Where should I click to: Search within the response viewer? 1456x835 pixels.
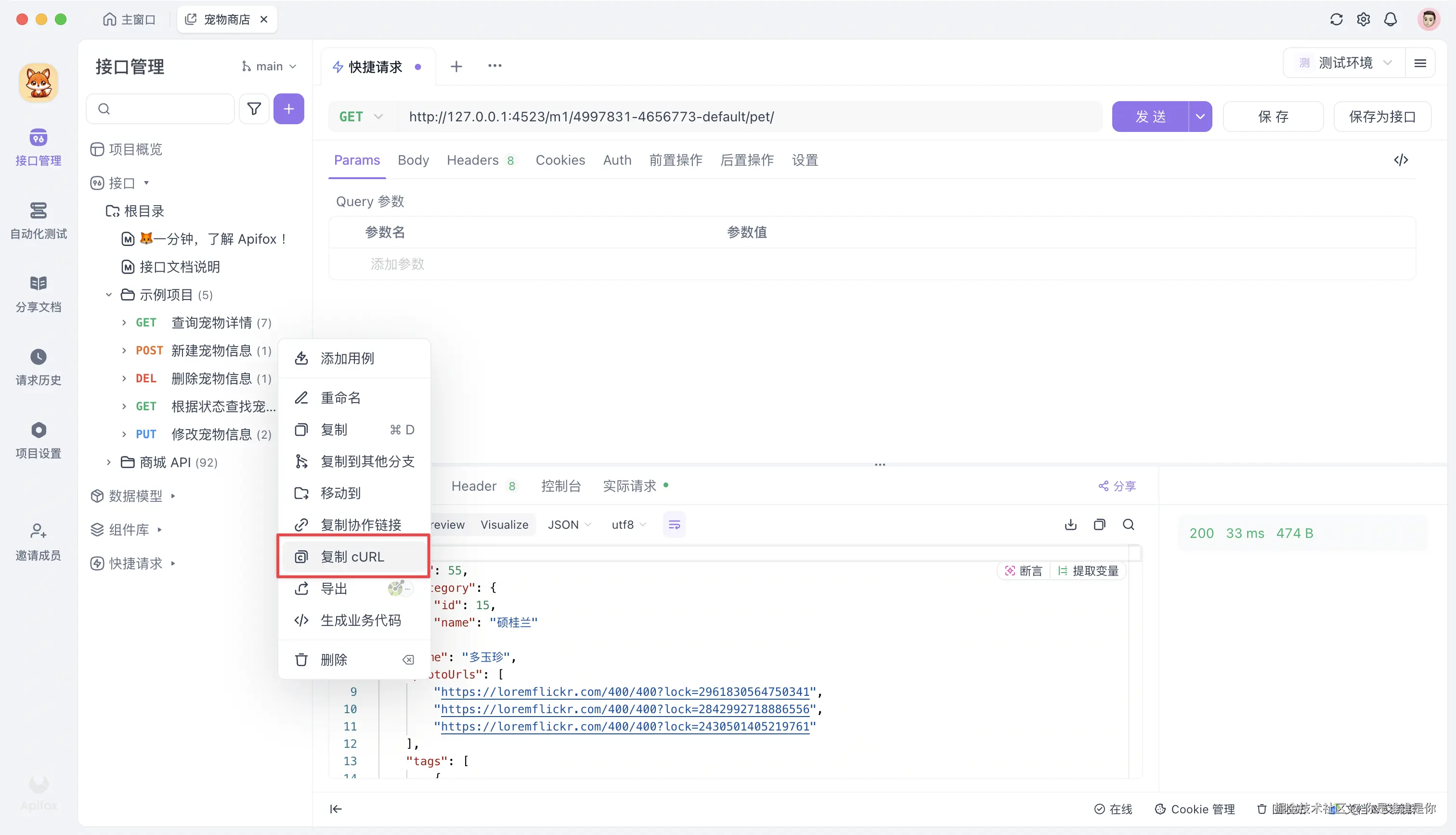tap(1129, 524)
